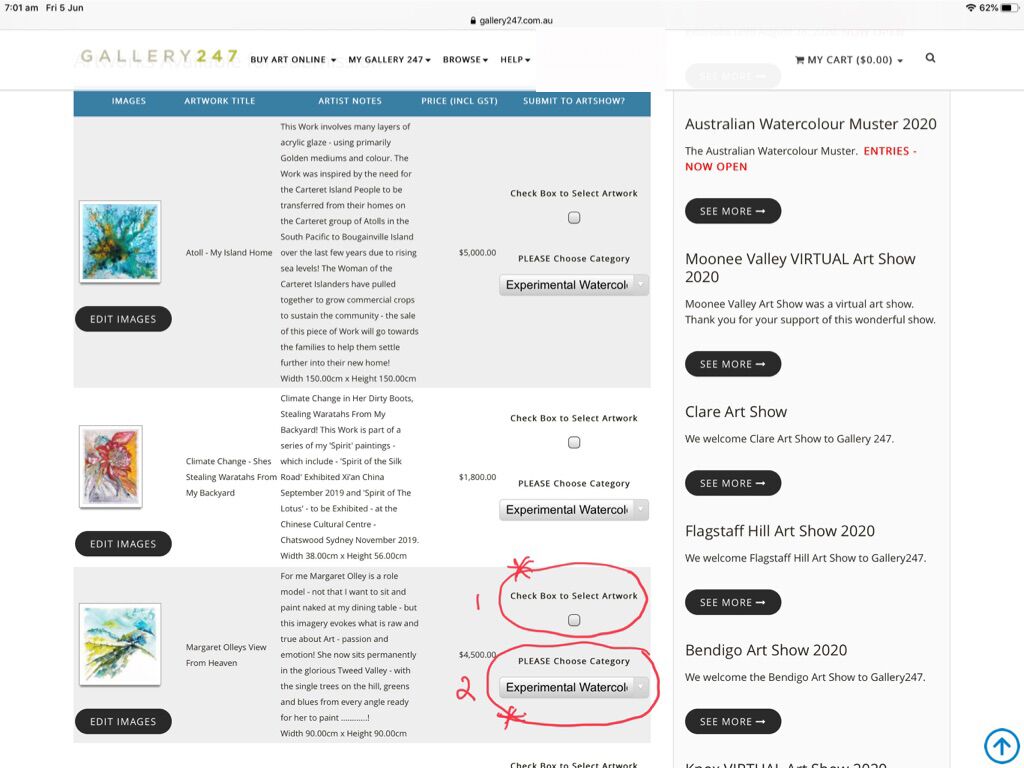Screen dimensions: 1024x768
Task: Click the $1,800.00 price
Action: click(477, 477)
